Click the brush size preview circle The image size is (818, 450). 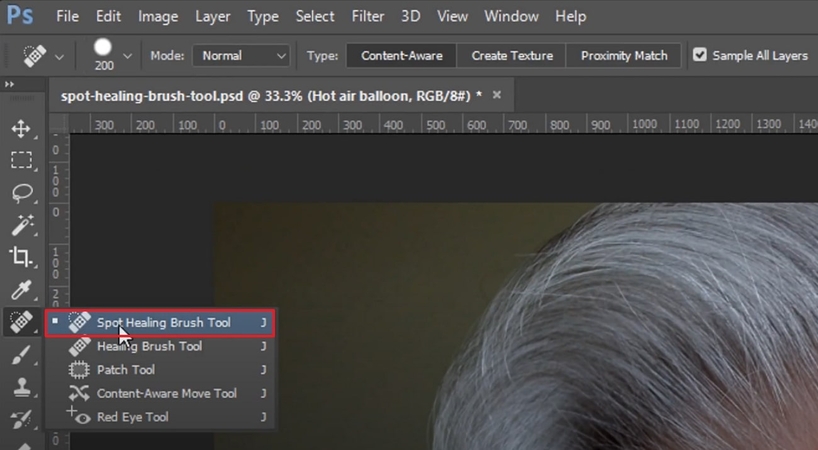click(103, 48)
